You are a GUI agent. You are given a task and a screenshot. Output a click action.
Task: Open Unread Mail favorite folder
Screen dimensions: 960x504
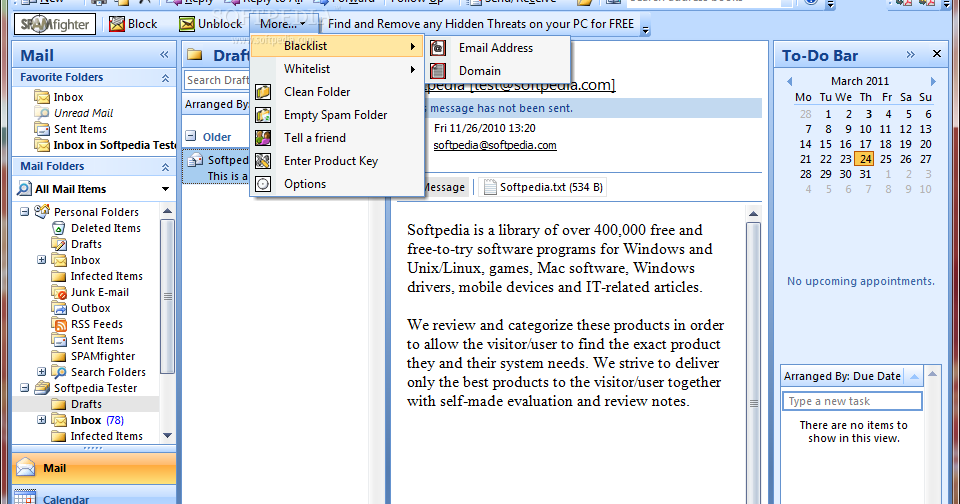click(x=83, y=113)
